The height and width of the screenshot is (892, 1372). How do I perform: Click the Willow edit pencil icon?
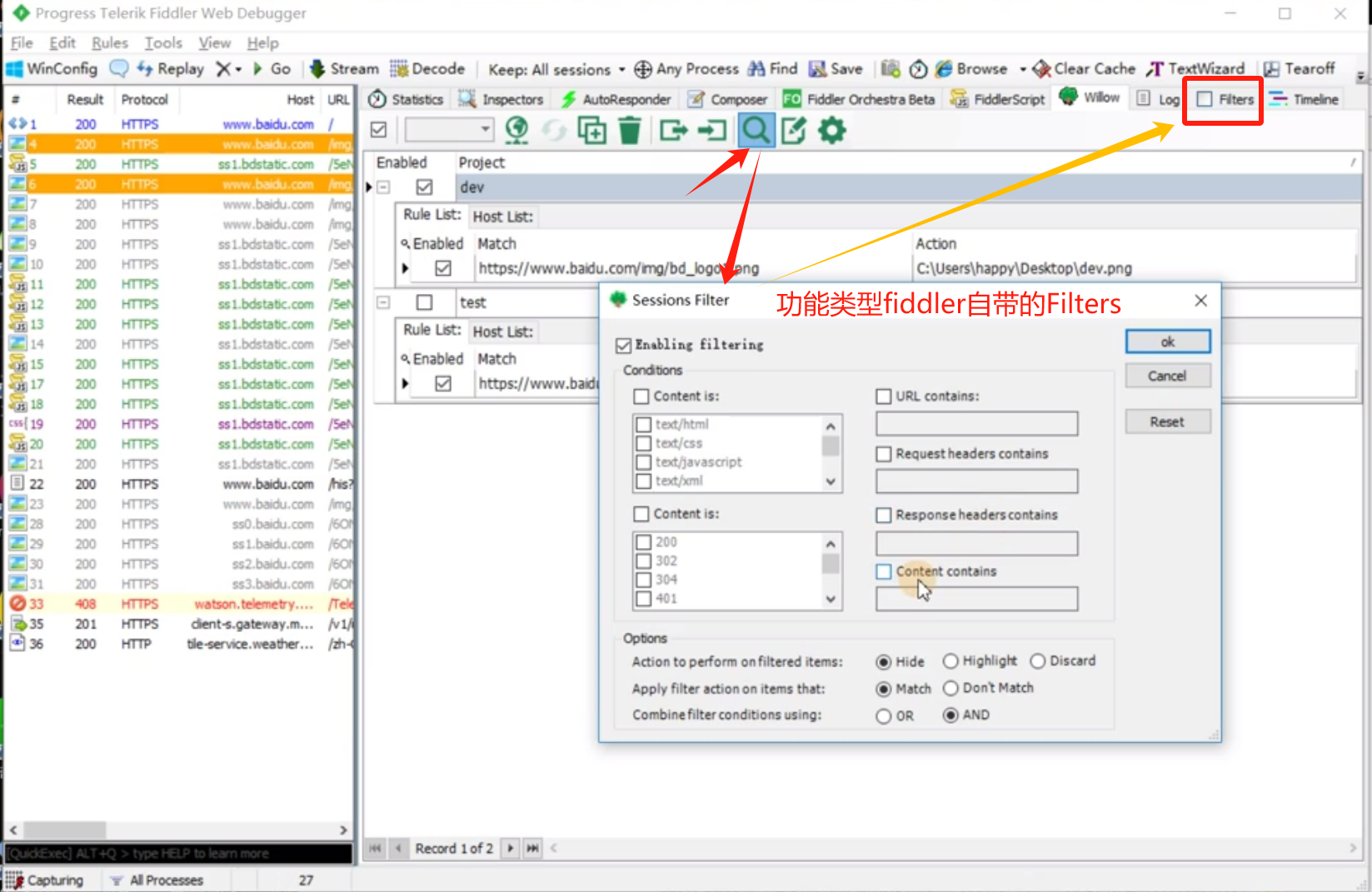[793, 130]
